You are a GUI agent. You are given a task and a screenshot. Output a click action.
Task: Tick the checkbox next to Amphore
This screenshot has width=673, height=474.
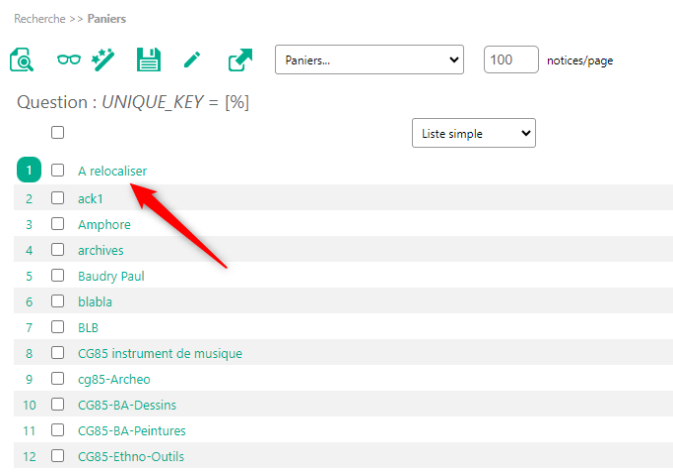58,224
